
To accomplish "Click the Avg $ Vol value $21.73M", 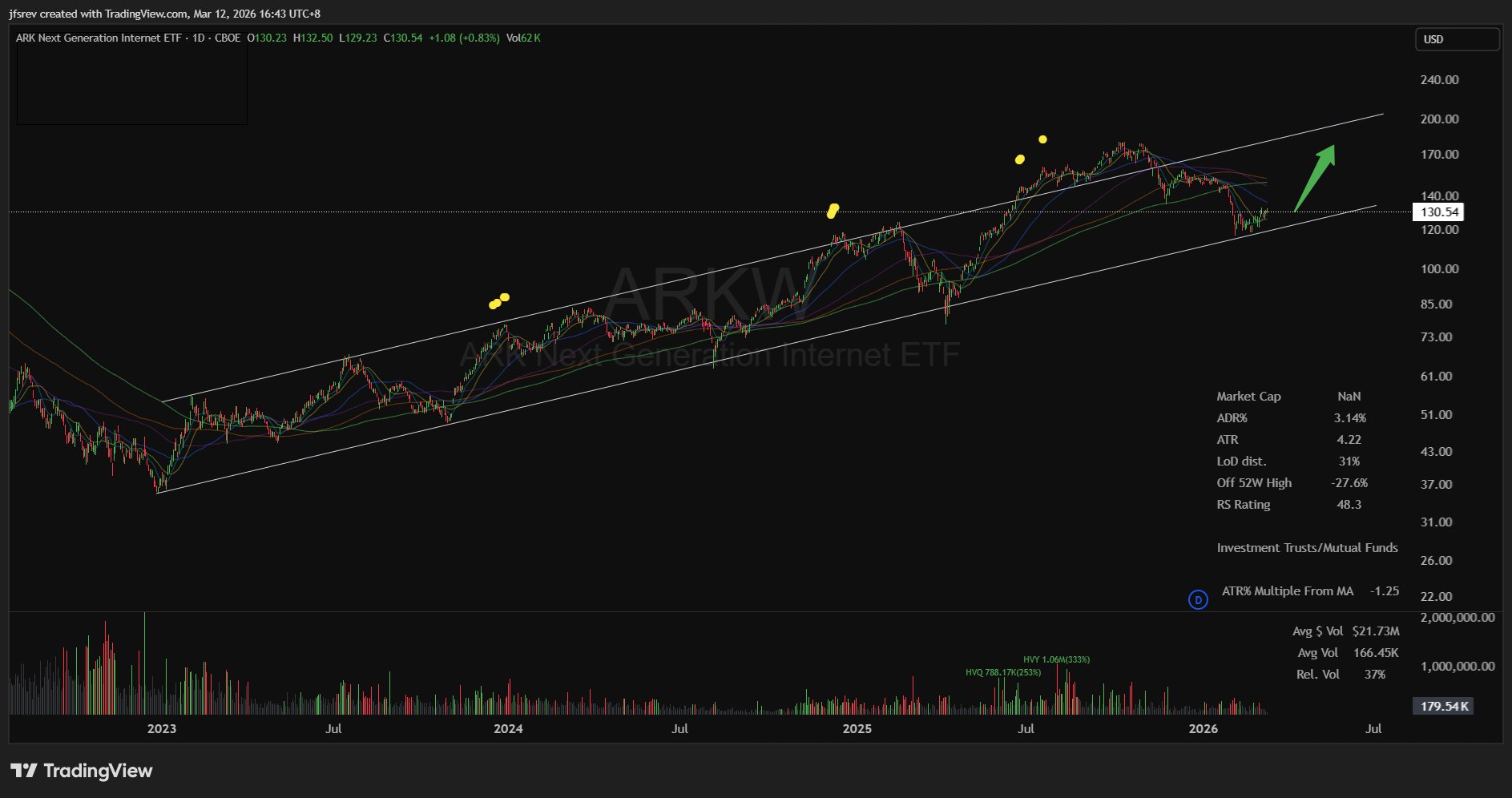I will [1376, 631].
